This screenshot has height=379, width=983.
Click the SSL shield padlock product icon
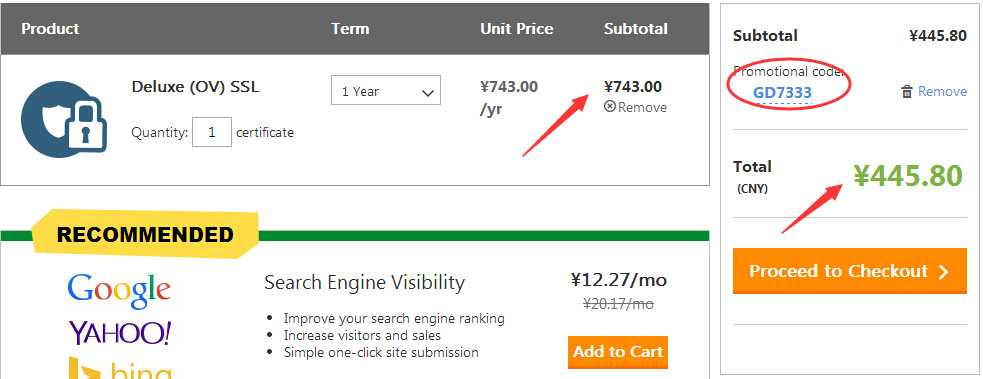point(64,119)
